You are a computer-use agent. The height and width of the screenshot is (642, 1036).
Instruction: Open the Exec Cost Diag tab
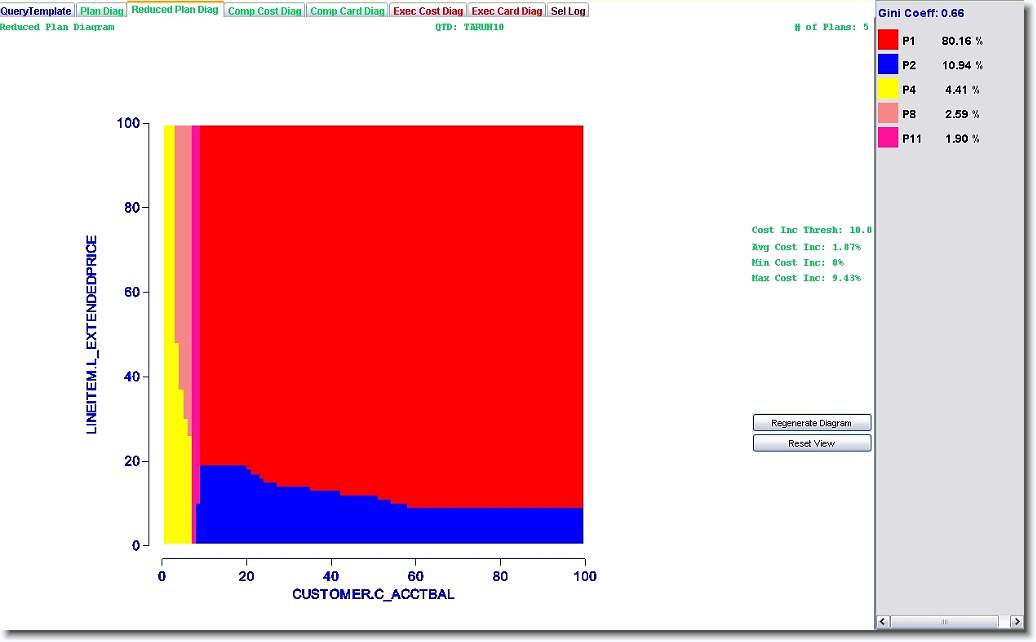click(428, 11)
